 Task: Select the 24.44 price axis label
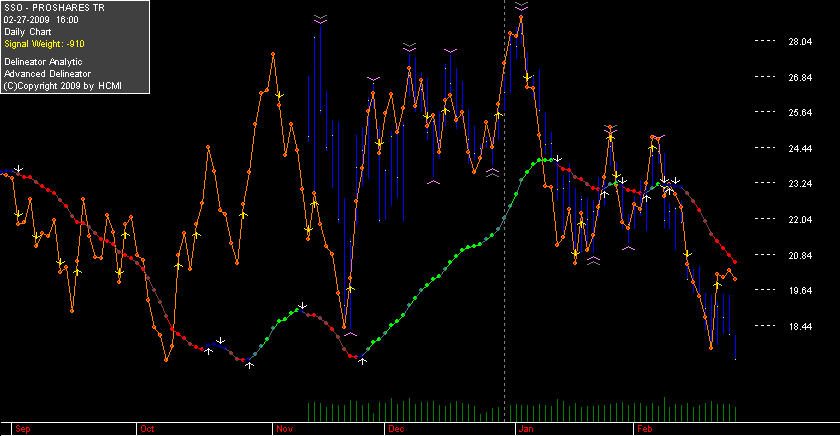pos(800,148)
